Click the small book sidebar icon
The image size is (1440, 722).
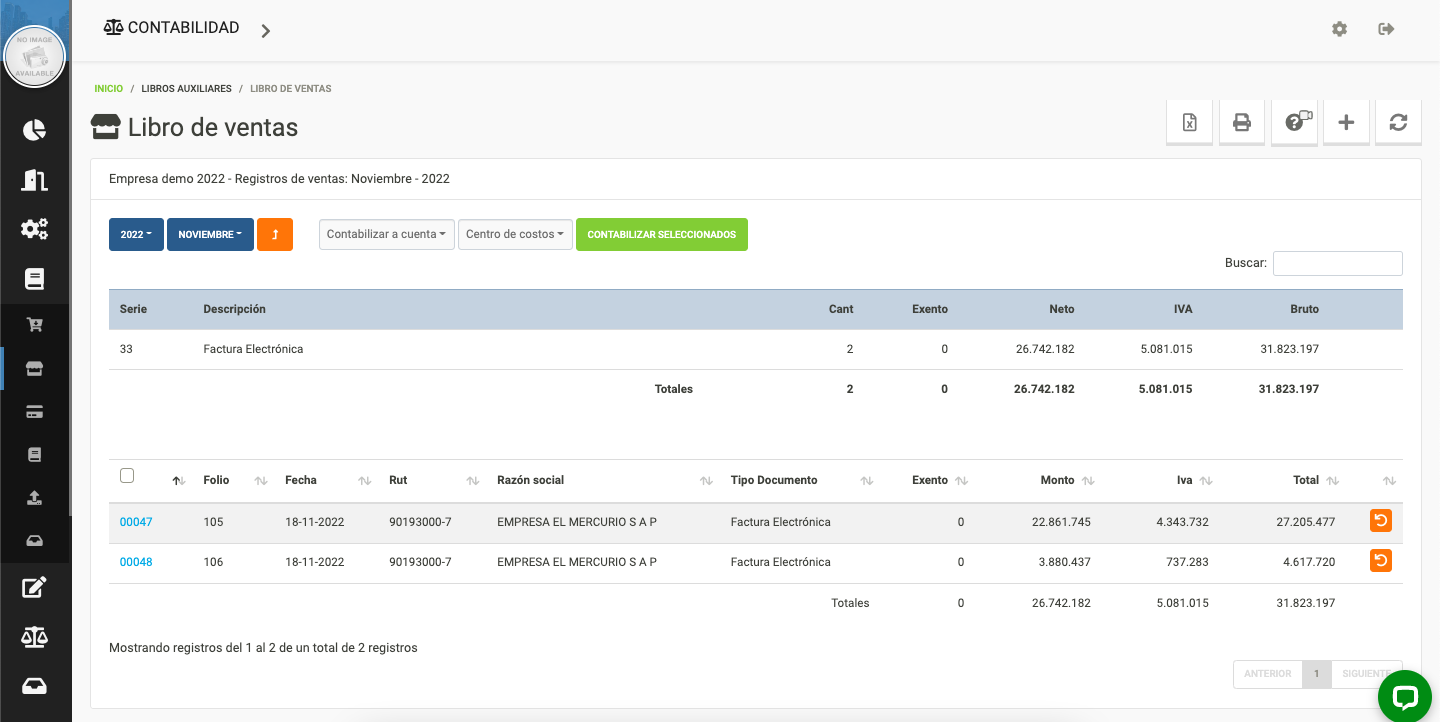[35, 455]
